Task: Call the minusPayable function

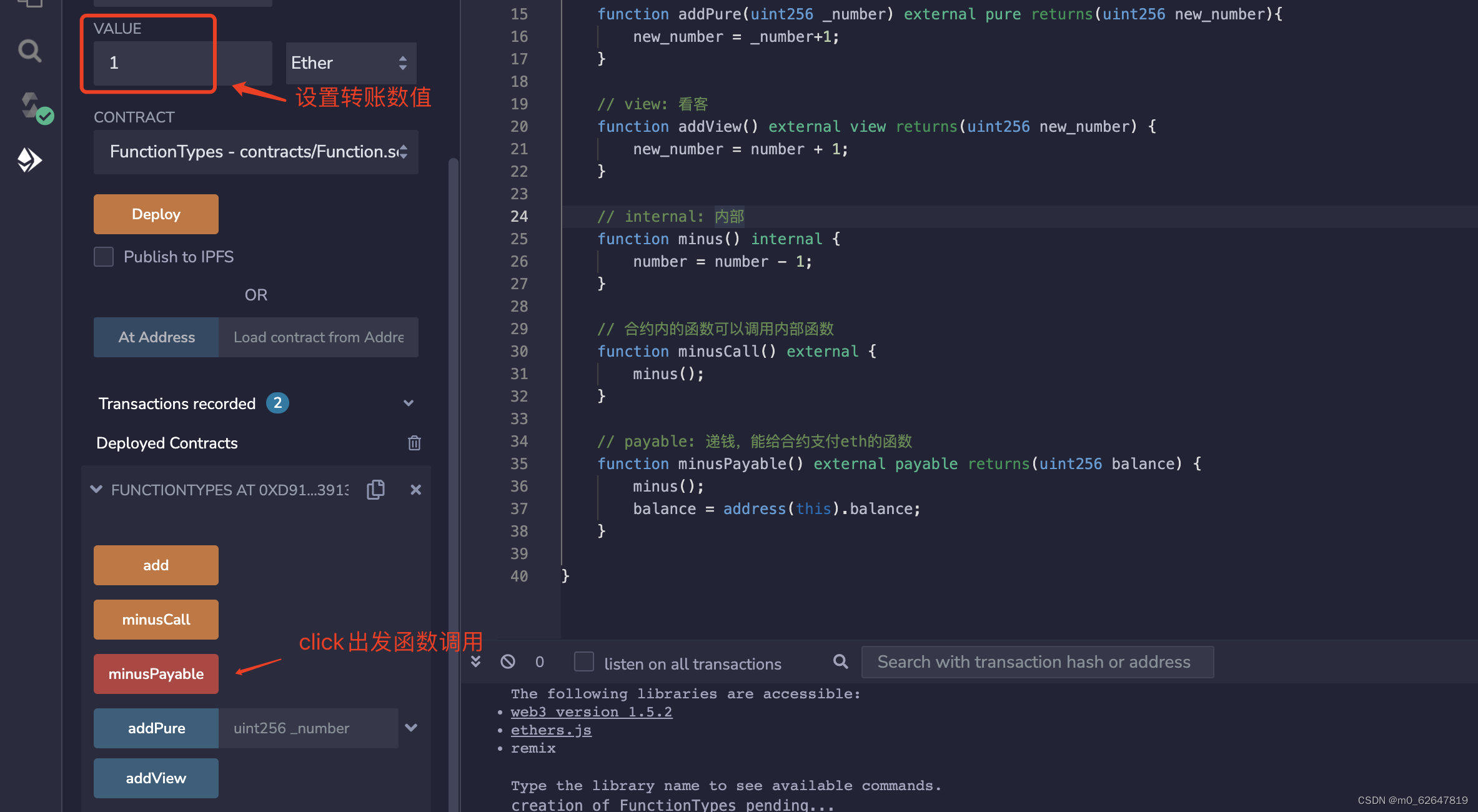Action: pyautogui.click(x=156, y=674)
